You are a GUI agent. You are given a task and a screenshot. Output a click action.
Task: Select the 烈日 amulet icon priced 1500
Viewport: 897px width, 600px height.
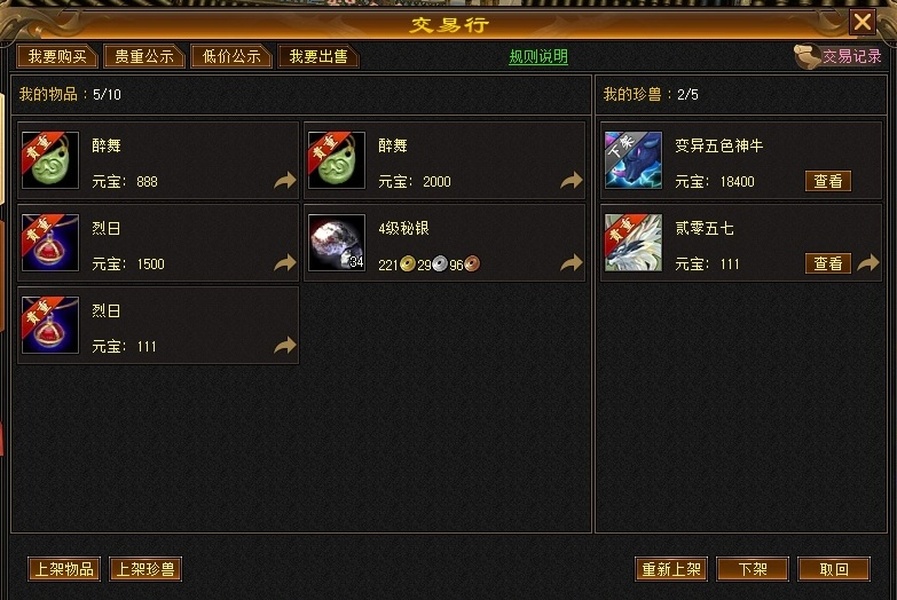pos(50,243)
